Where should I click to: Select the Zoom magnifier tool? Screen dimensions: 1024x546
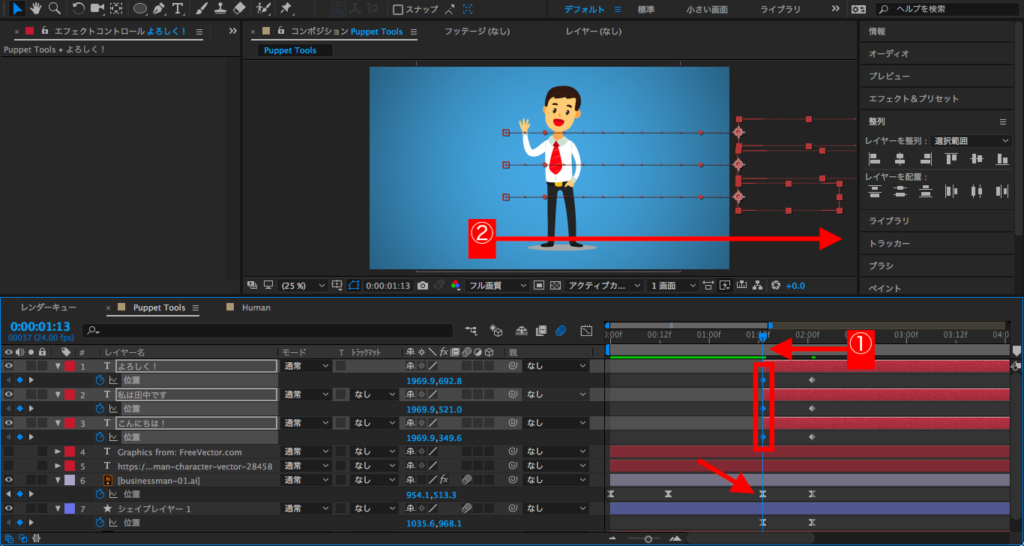coord(54,9)
